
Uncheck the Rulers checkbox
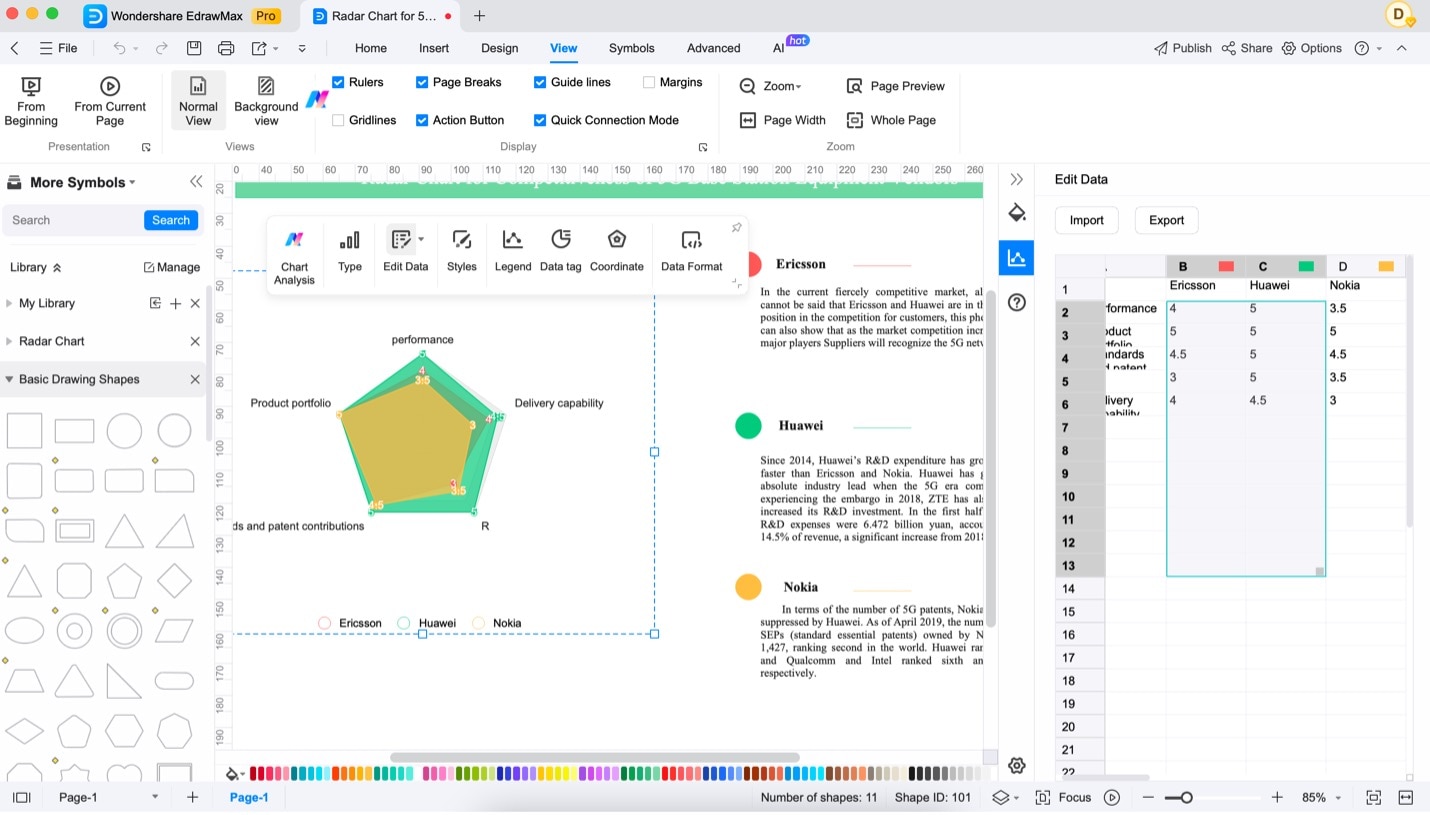pyautogui.click(x=338, y=82)
